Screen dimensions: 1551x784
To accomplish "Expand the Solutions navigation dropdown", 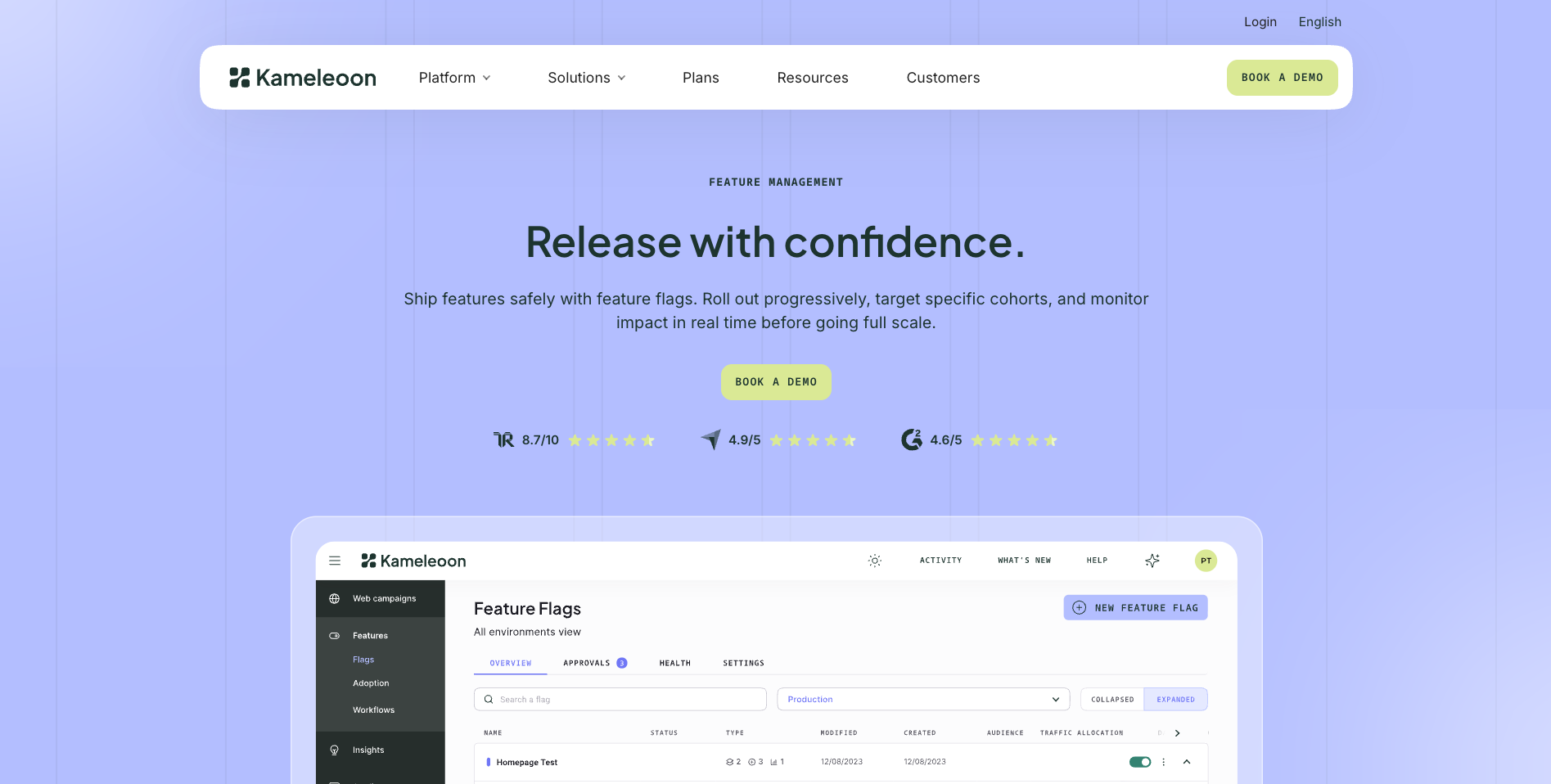I will point(587,78).
